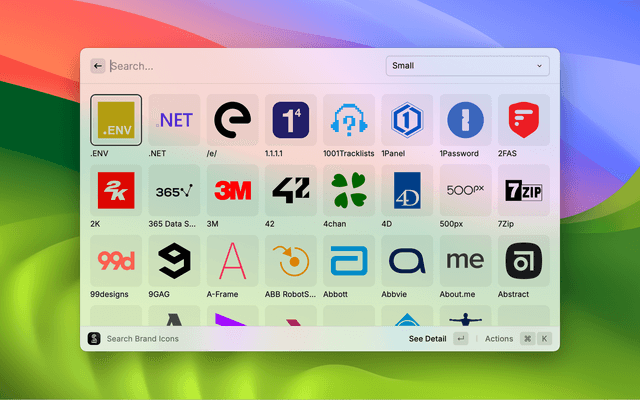Viewport: 640px width, 400px height.
Task: Choose the 2K red logo icon
Action: click(116, 190)
